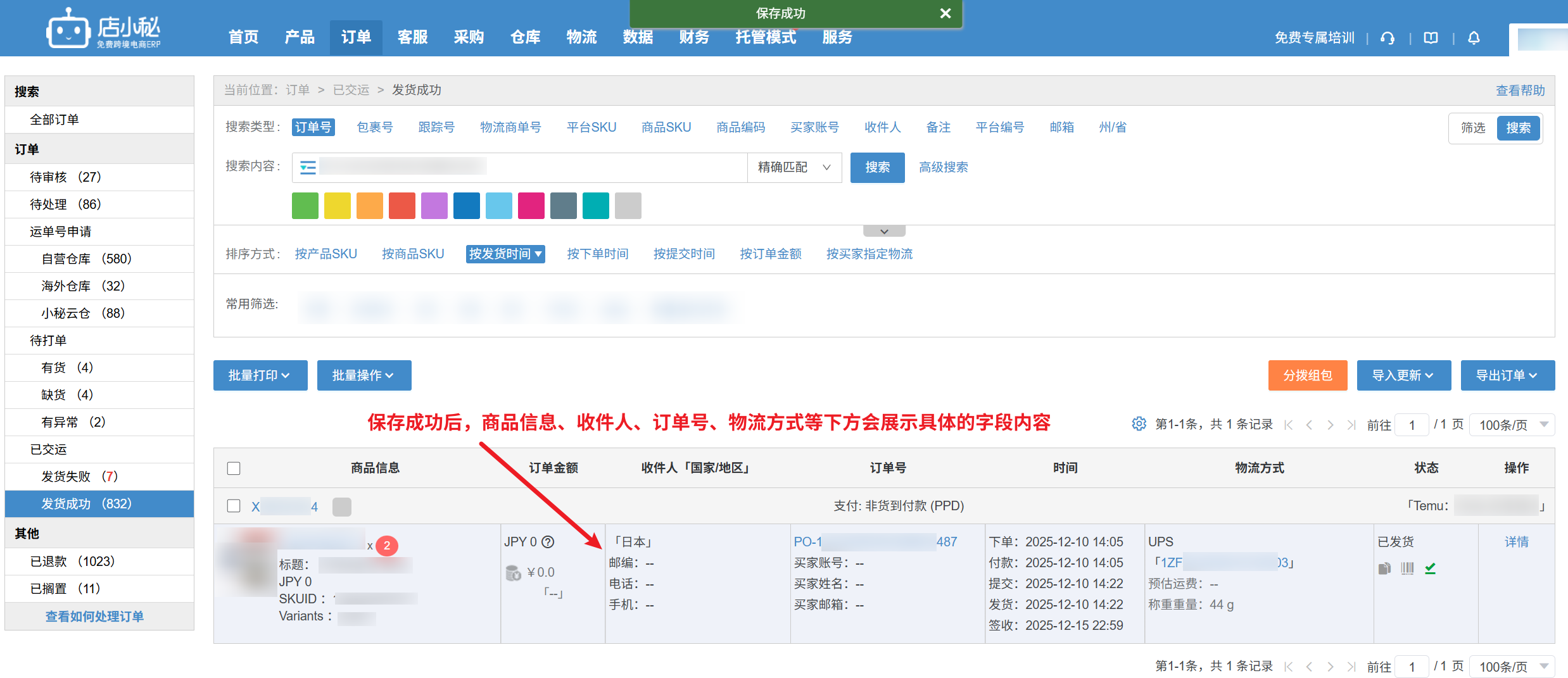Viewport: 1568px width, 678px height.
Task: Open the help book icon in header
Action: point(1431,38)
